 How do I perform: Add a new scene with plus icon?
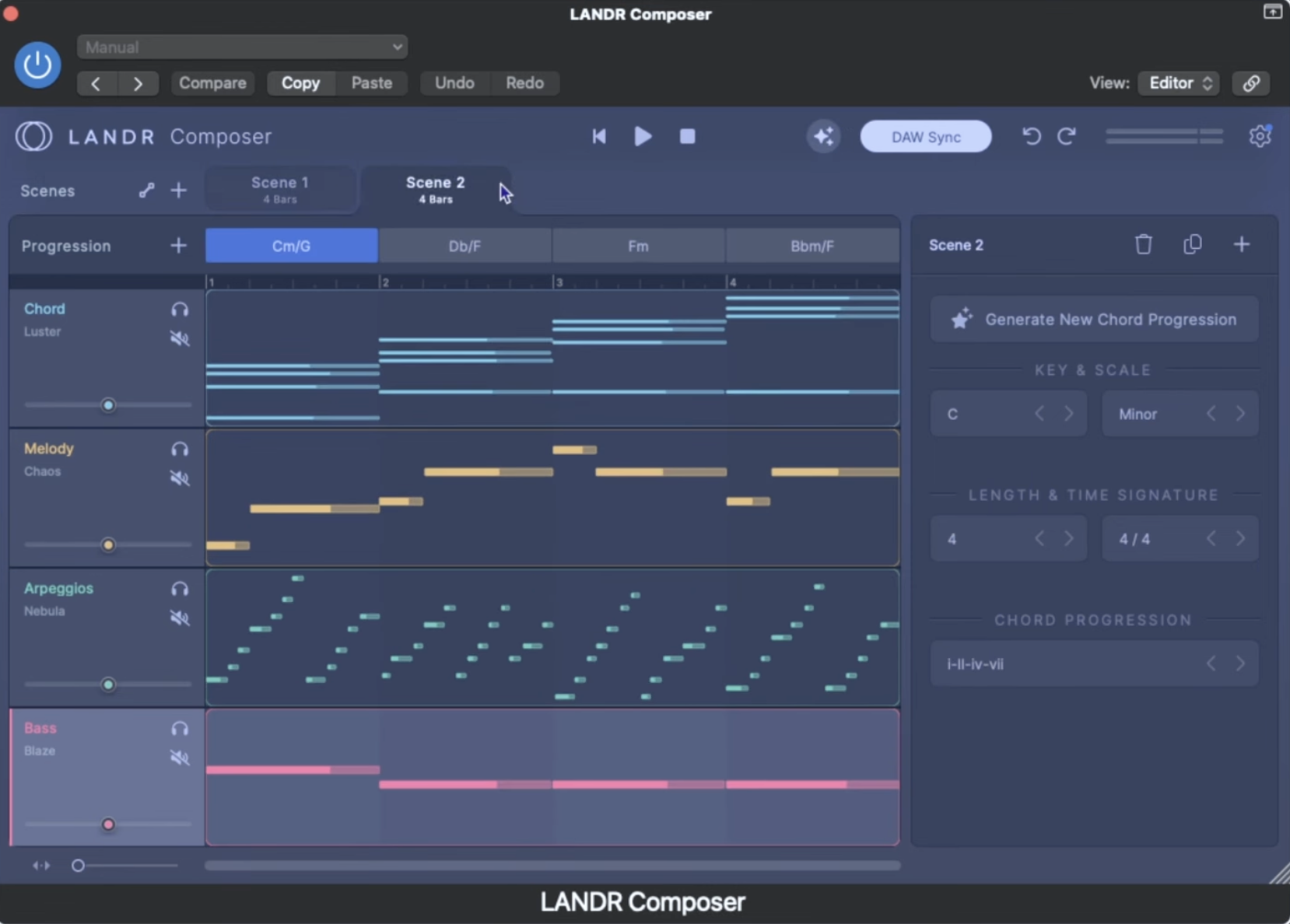[x=179, y=191]
